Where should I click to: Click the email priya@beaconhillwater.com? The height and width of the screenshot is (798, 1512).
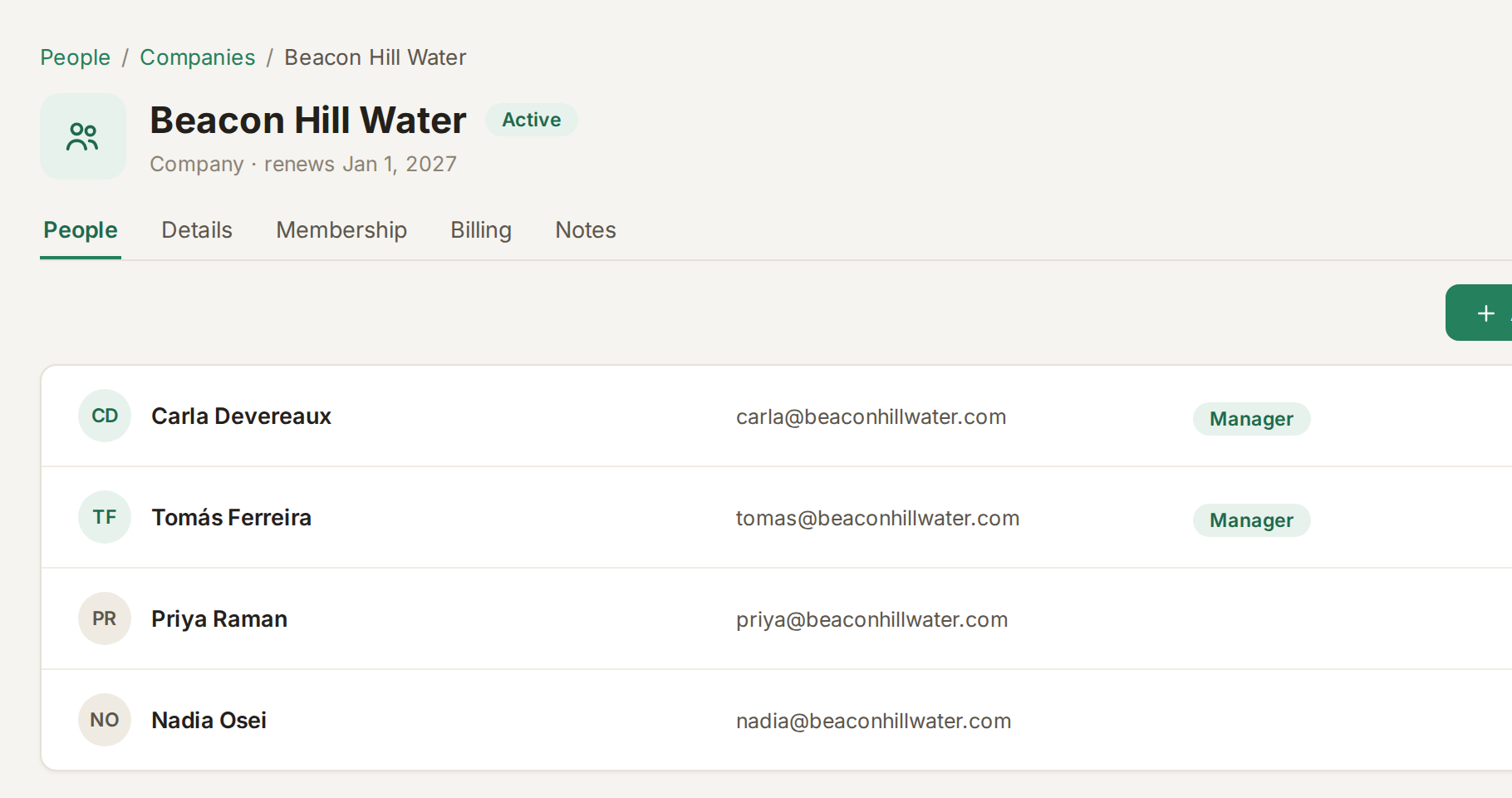pyautogui.click(x=871, y=619)
